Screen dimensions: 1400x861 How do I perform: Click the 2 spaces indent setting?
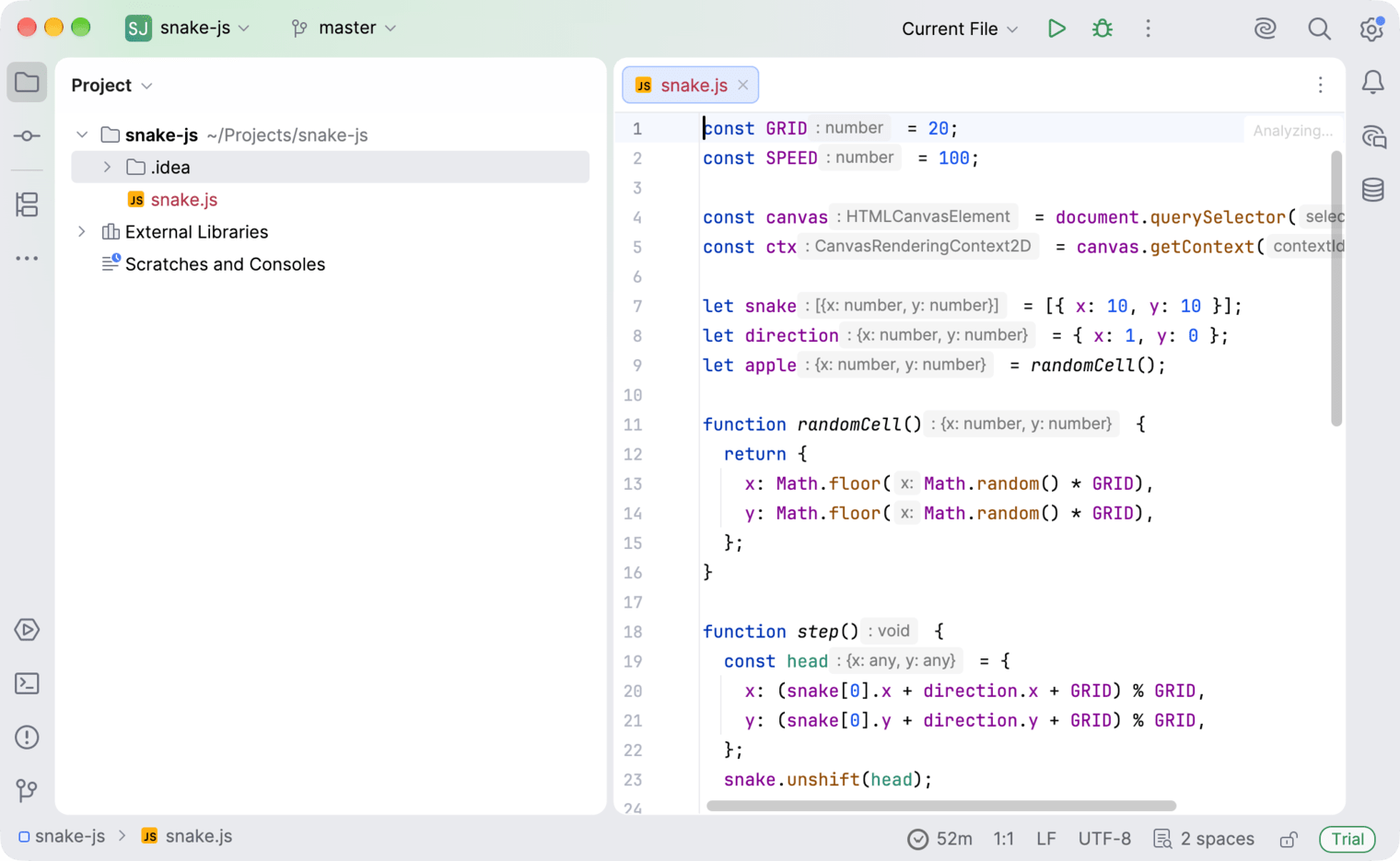(x=1204, y=839)
